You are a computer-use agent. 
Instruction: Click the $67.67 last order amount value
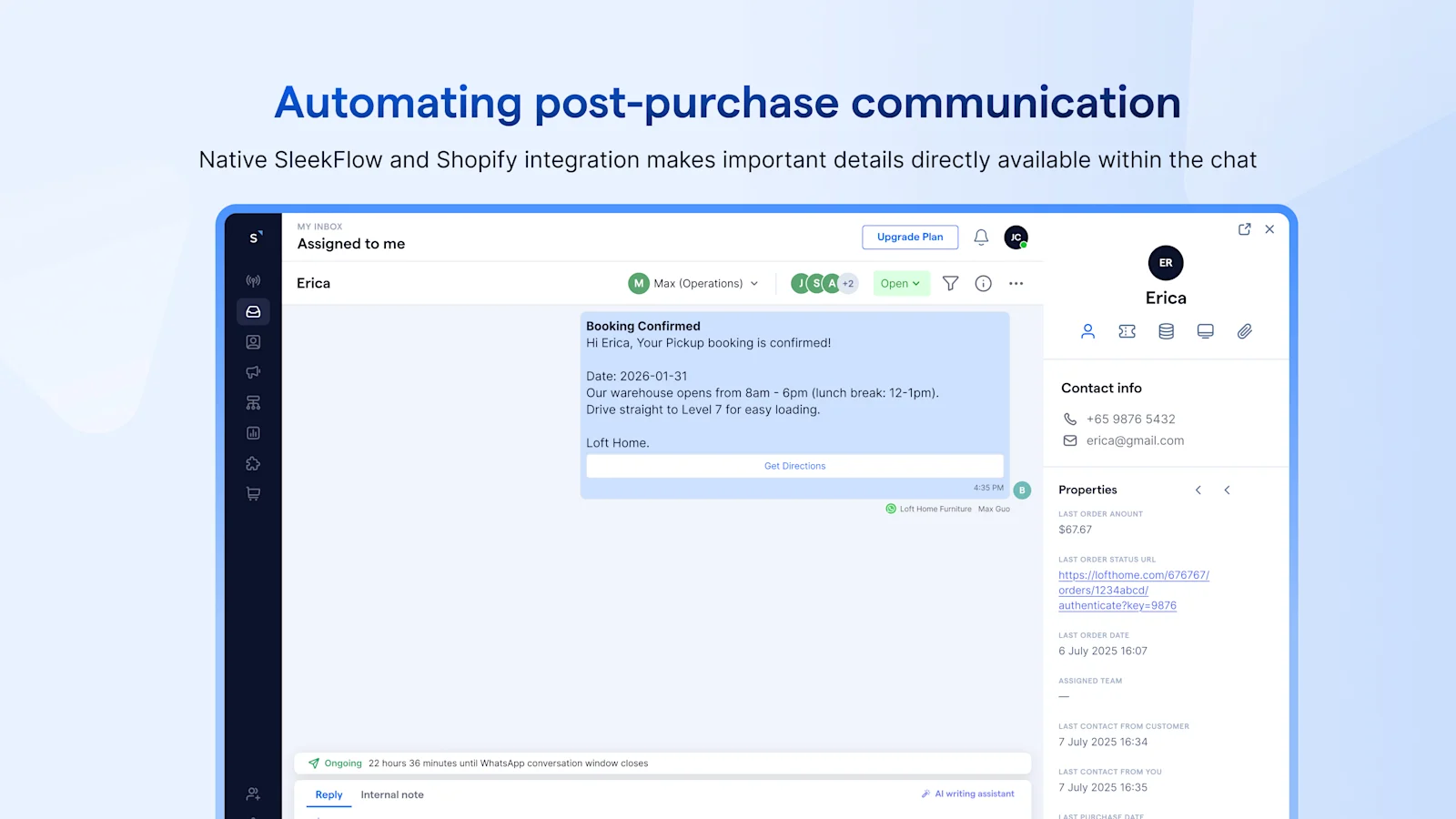pyautogui.click(x=1075, y=530)
